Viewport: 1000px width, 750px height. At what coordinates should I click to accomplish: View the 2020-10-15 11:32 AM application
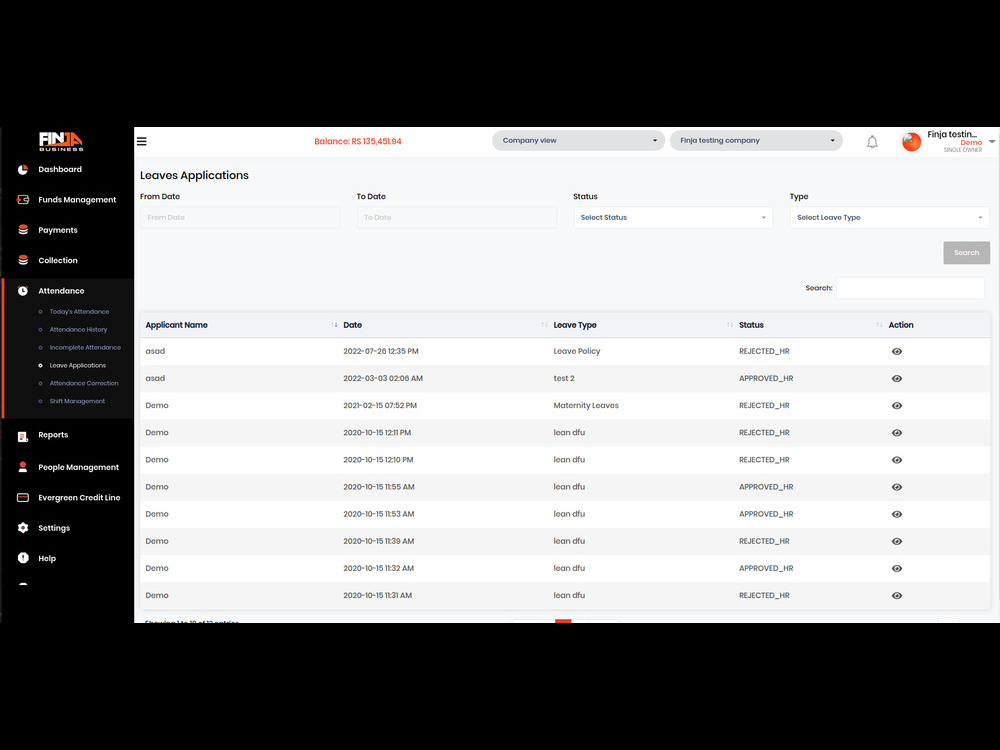897,568
